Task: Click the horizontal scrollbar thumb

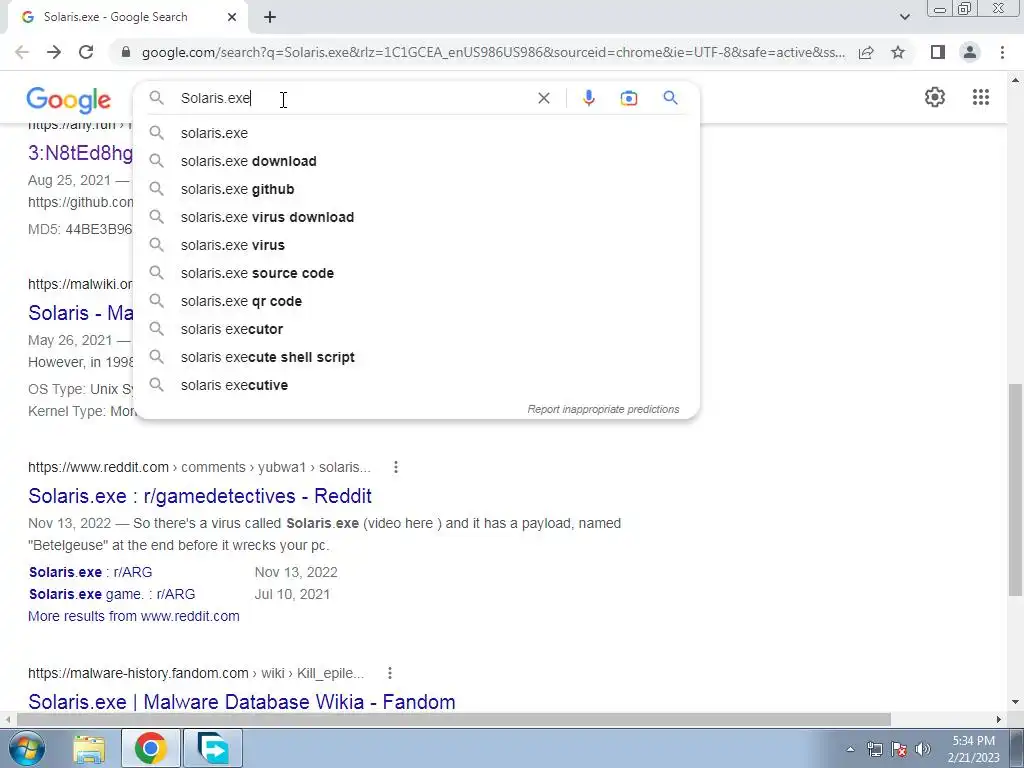Action: 454,719
